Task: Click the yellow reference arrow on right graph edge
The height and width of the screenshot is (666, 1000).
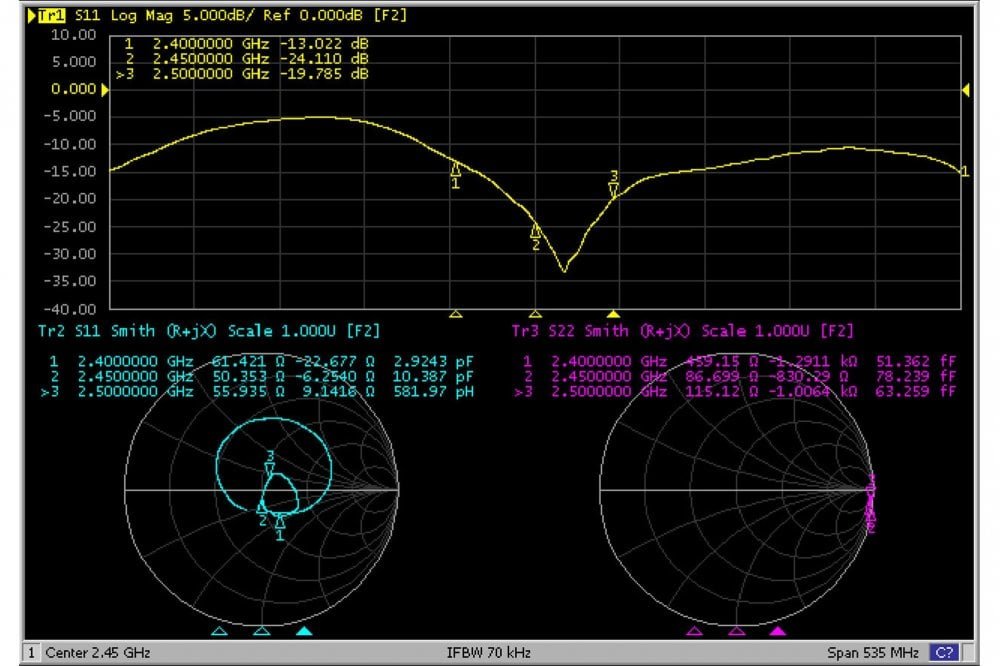Action: coord(966,90)
